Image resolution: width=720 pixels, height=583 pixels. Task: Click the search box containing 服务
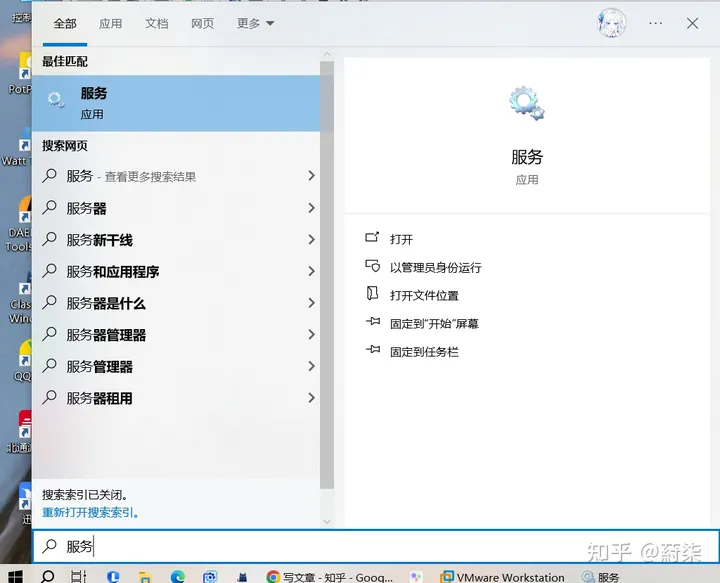[x=376, y=546]
